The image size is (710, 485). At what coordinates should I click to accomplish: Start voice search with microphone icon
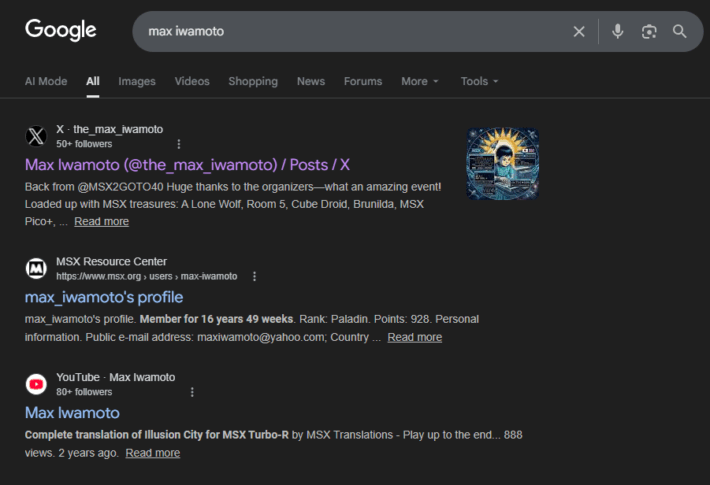(x=618, y=31)
